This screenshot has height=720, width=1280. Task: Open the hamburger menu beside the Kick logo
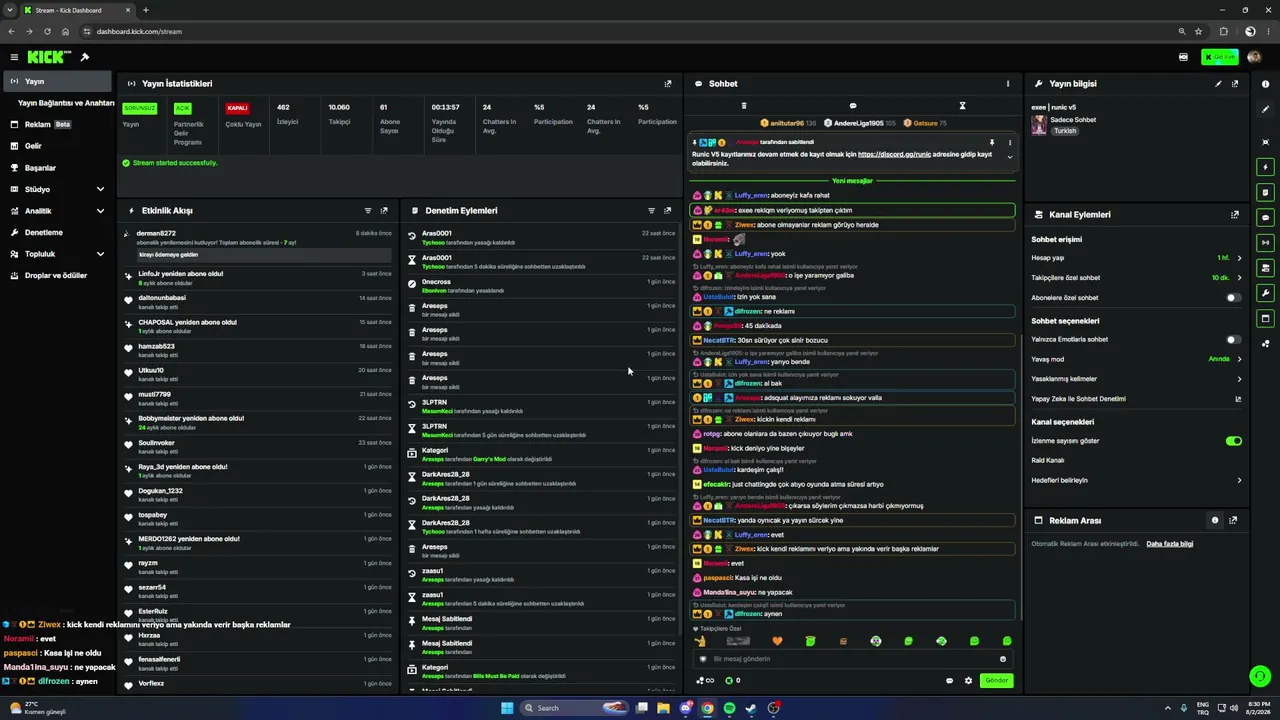(x=14, y=57)
